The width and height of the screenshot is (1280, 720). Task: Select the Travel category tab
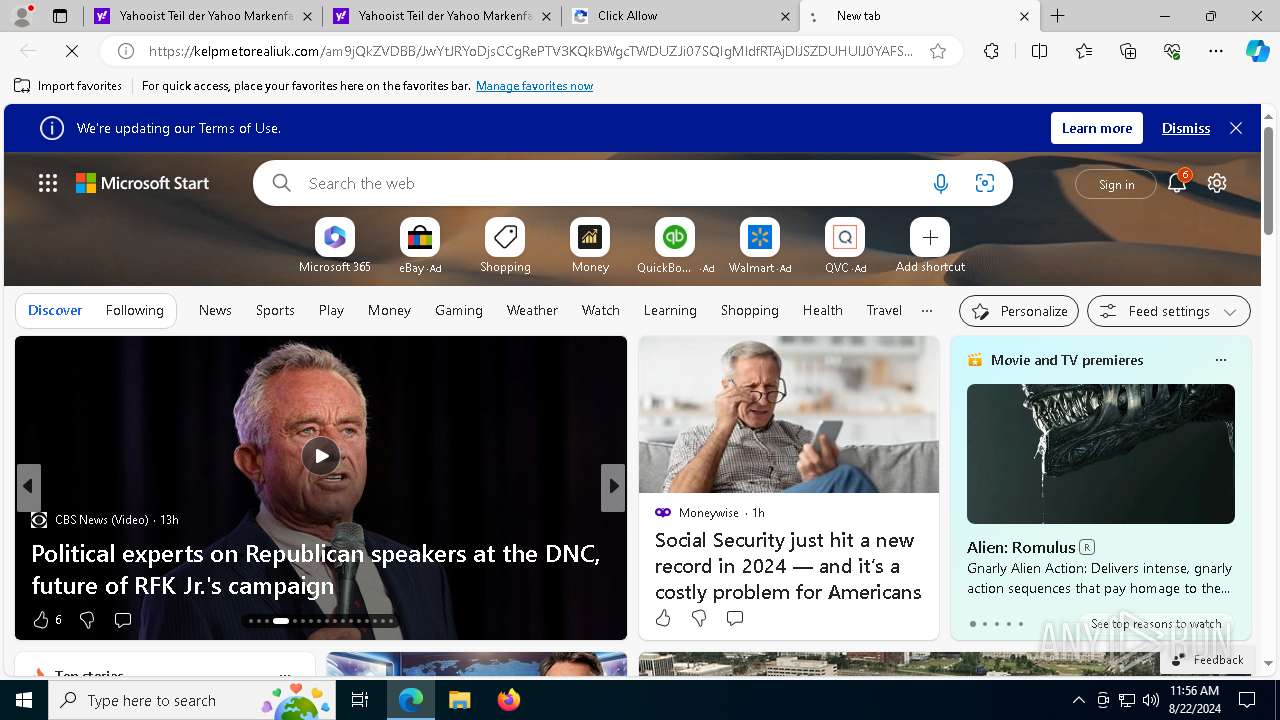pos(884,311)
